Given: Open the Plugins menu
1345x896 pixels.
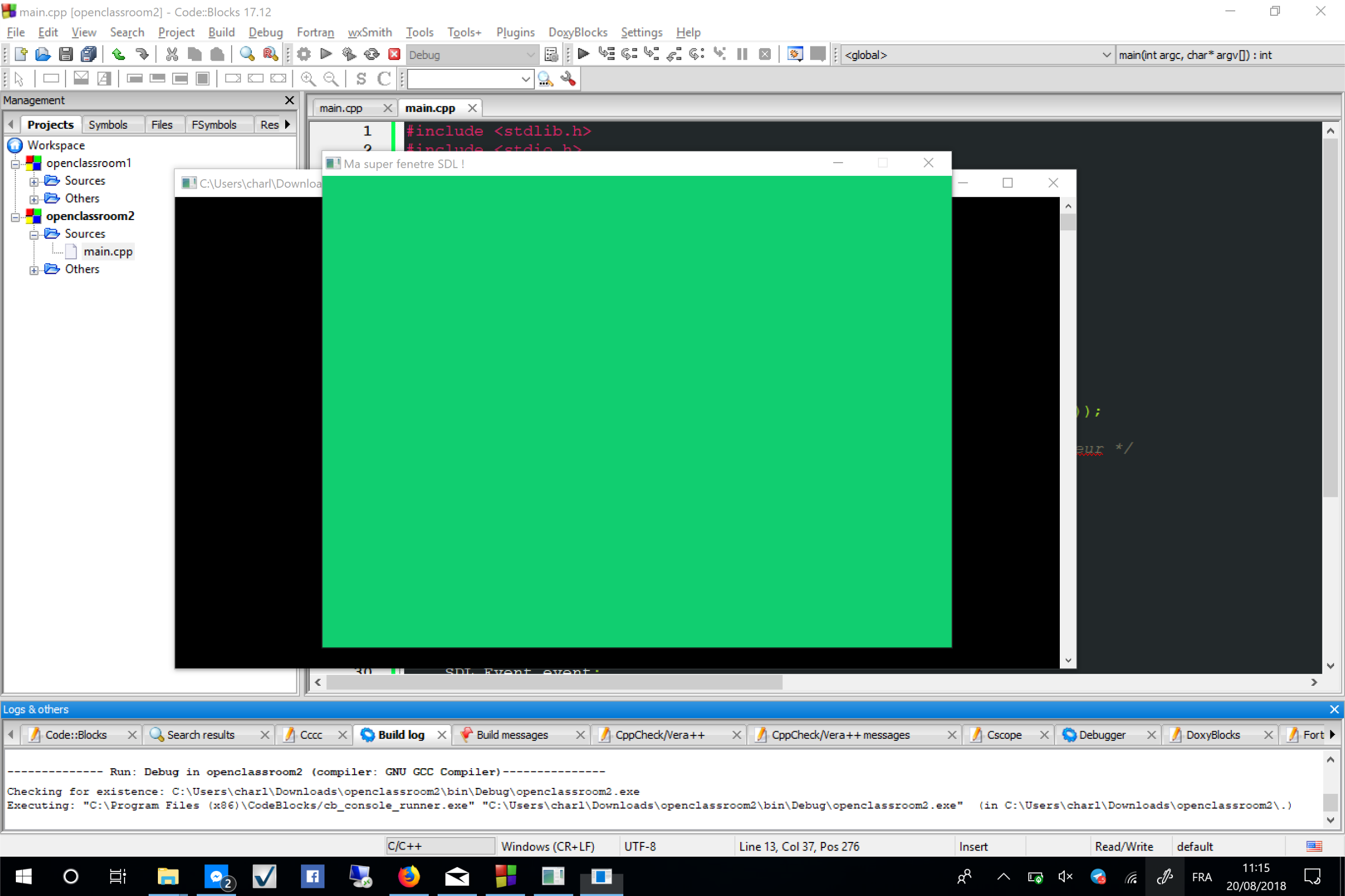Looking at the screenshot, I should click(x=515, y=32).
